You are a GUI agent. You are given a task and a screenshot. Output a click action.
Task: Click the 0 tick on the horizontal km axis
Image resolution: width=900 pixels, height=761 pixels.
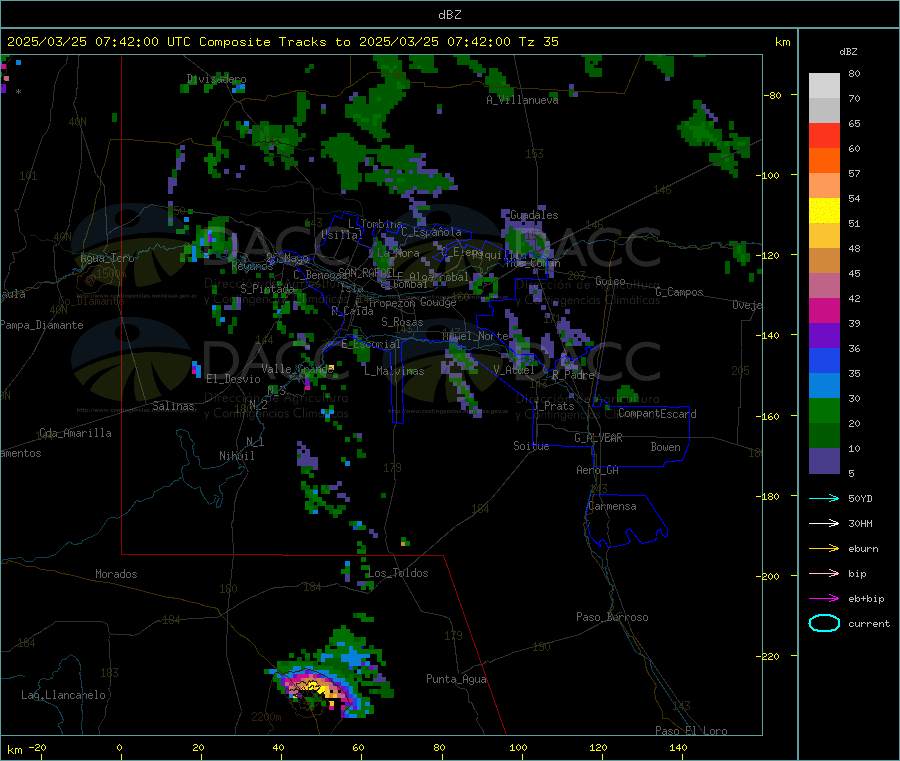tap(119, 748)
